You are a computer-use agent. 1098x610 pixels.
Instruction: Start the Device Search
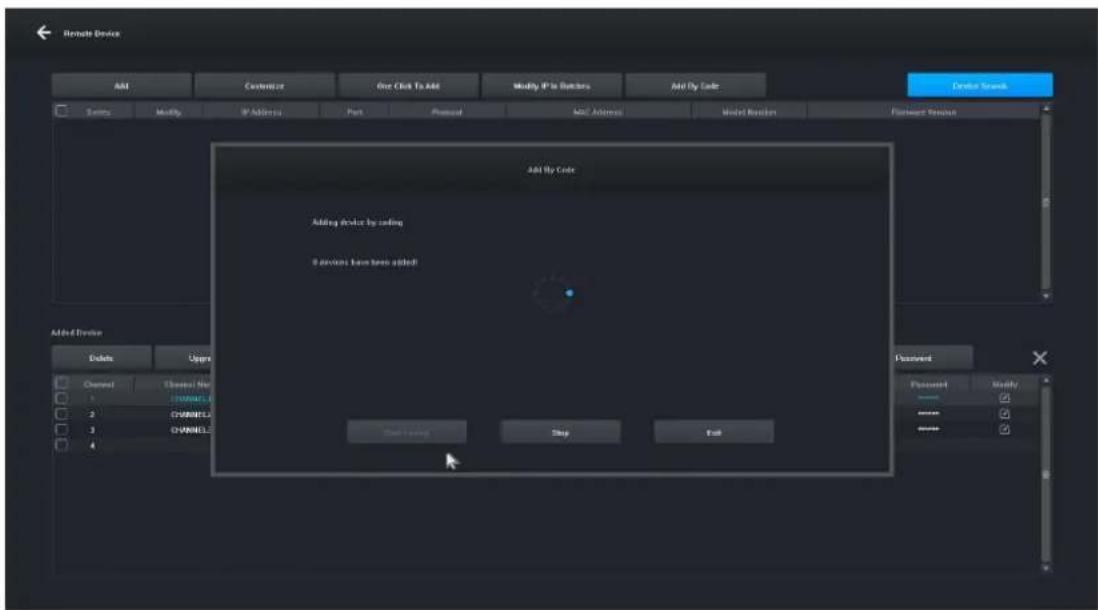980,85
